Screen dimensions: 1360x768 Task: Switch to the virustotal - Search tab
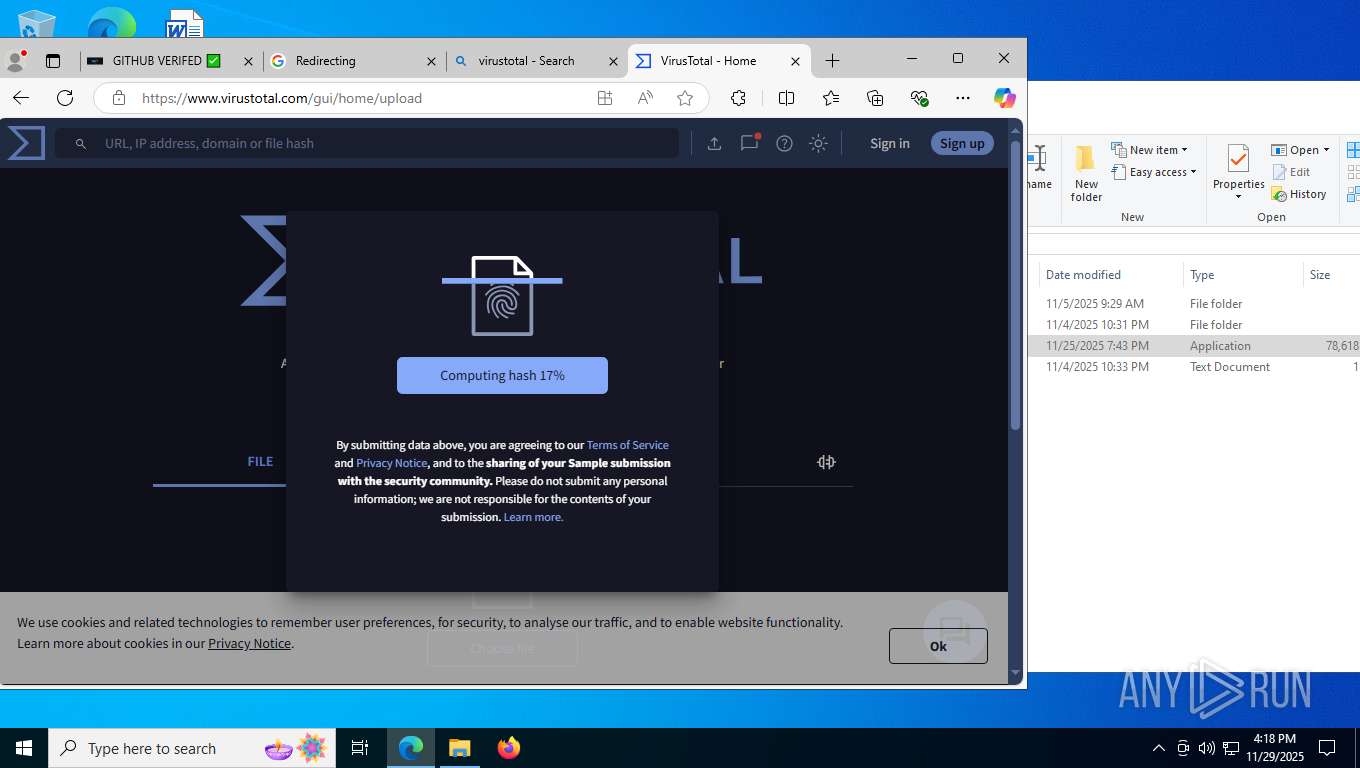tap(536, 61)
